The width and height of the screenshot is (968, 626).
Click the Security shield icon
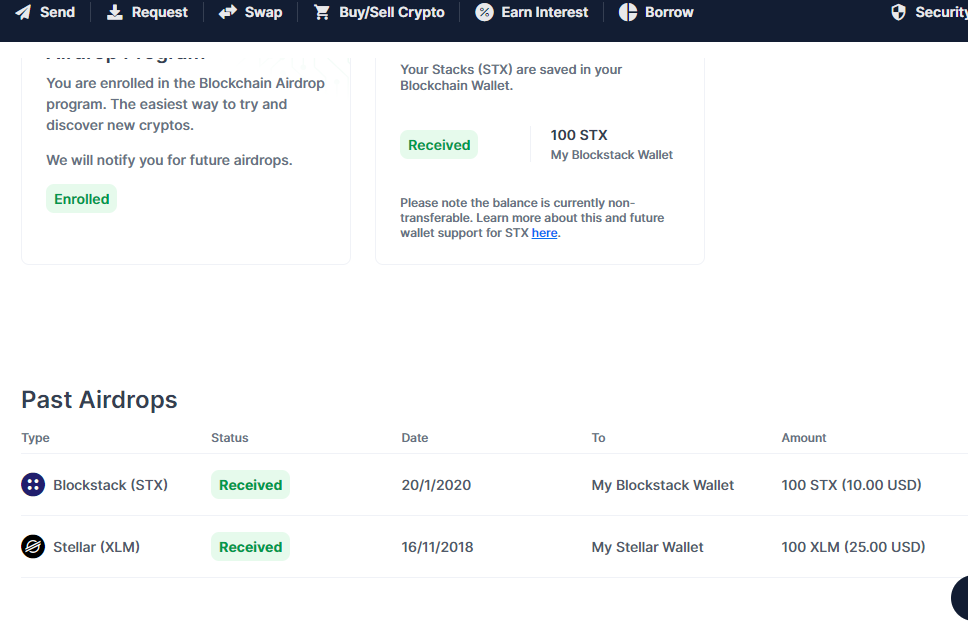point(898,12)
